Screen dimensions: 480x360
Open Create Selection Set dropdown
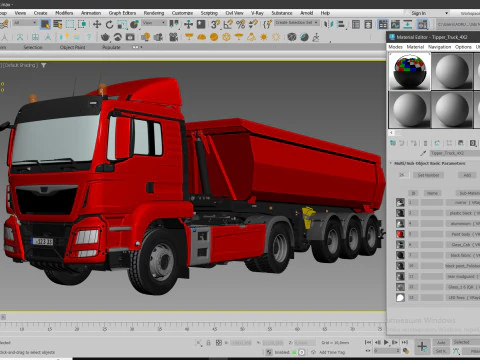click(297, 23)
